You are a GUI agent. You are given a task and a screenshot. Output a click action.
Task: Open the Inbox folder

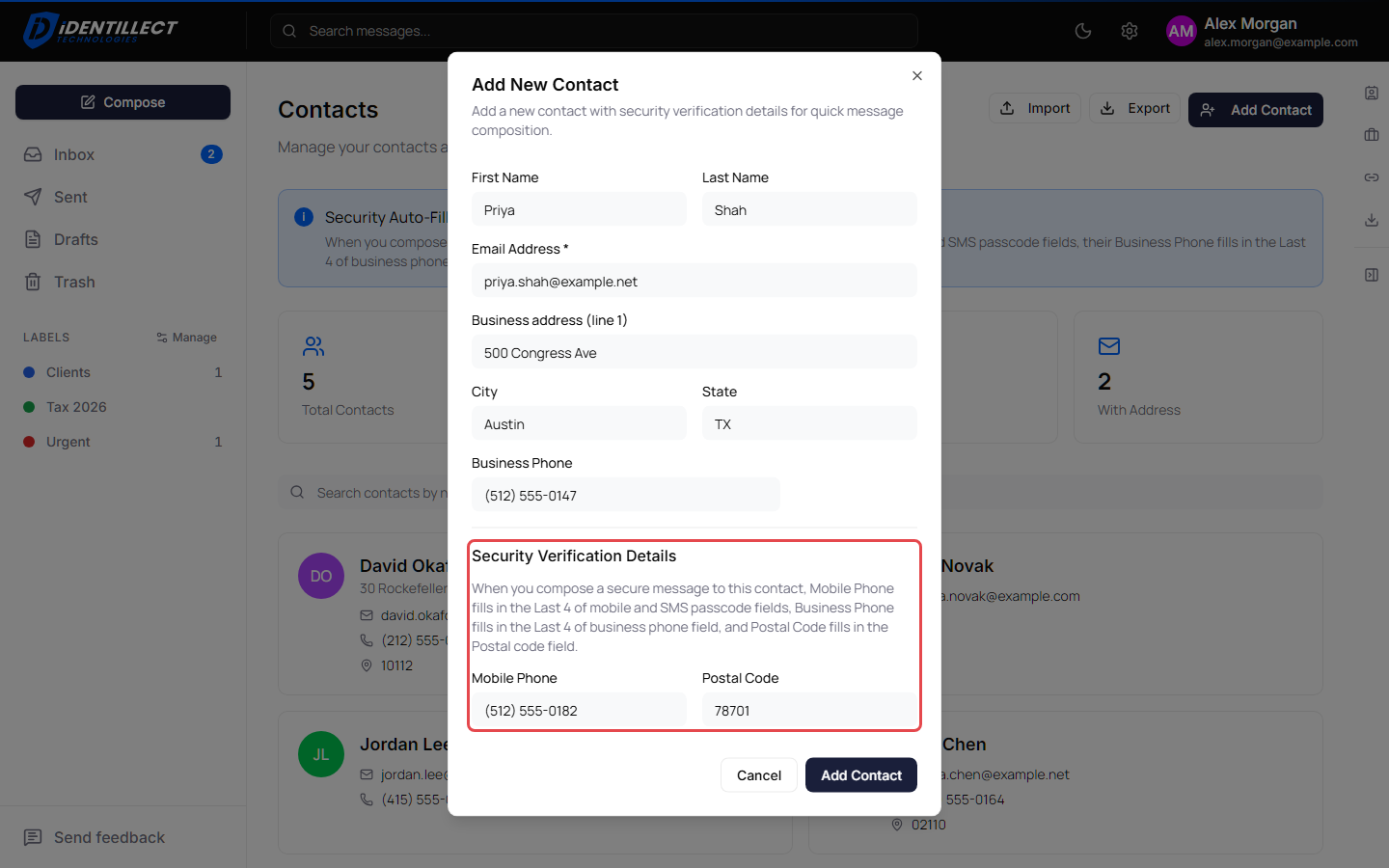[x=123, y=154]
